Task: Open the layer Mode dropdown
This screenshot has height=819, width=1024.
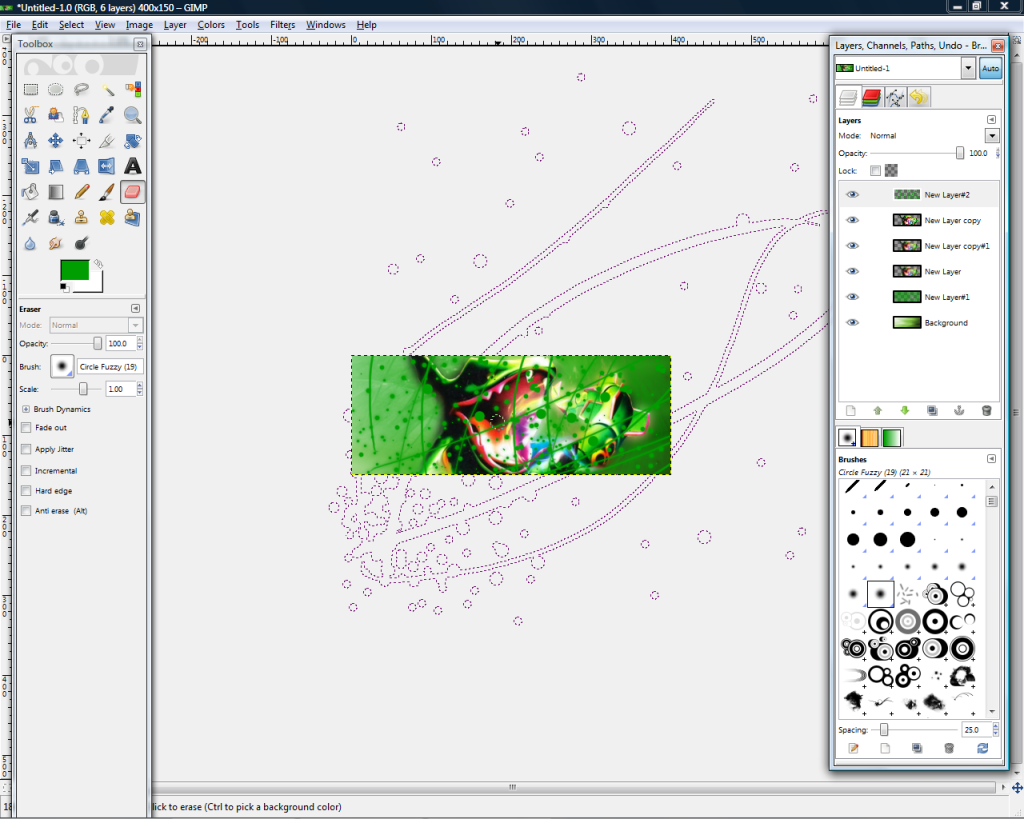Action: click(992, 136)
